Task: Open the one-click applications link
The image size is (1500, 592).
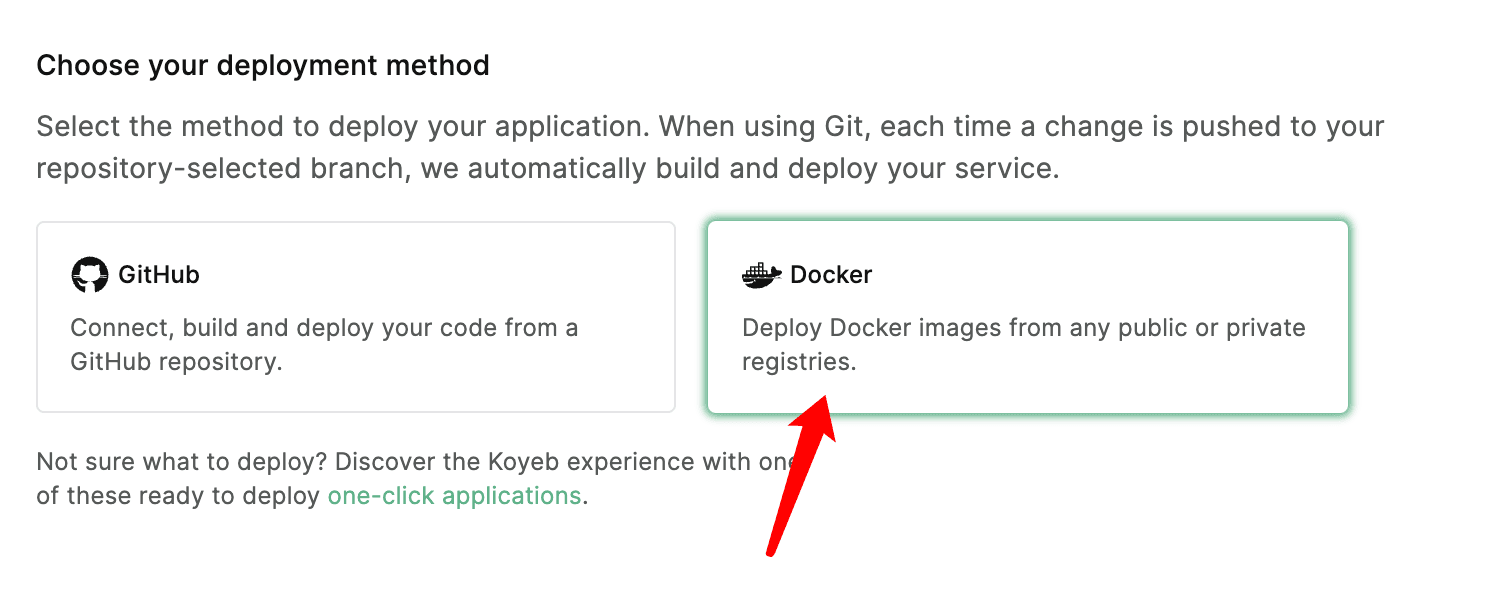Action: 454,496
